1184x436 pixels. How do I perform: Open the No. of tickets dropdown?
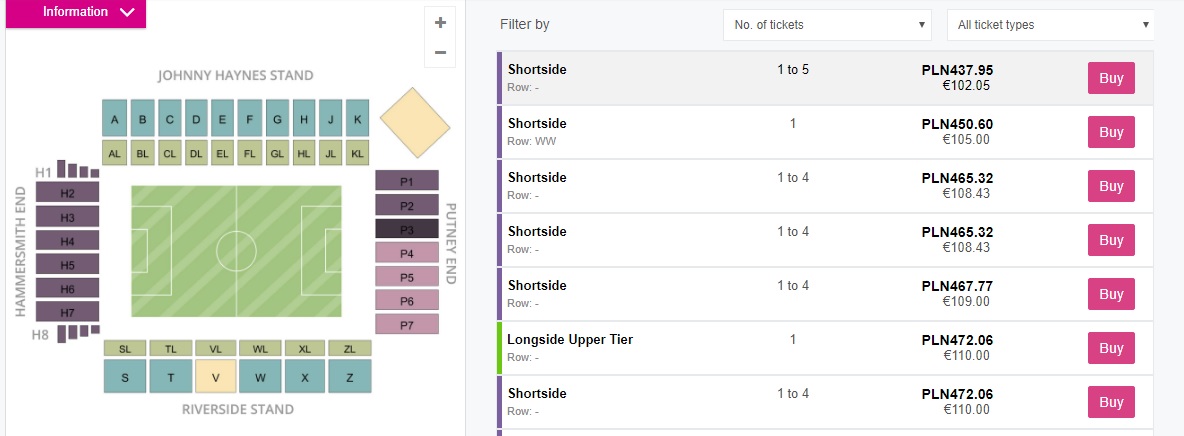tap(830, 25)
